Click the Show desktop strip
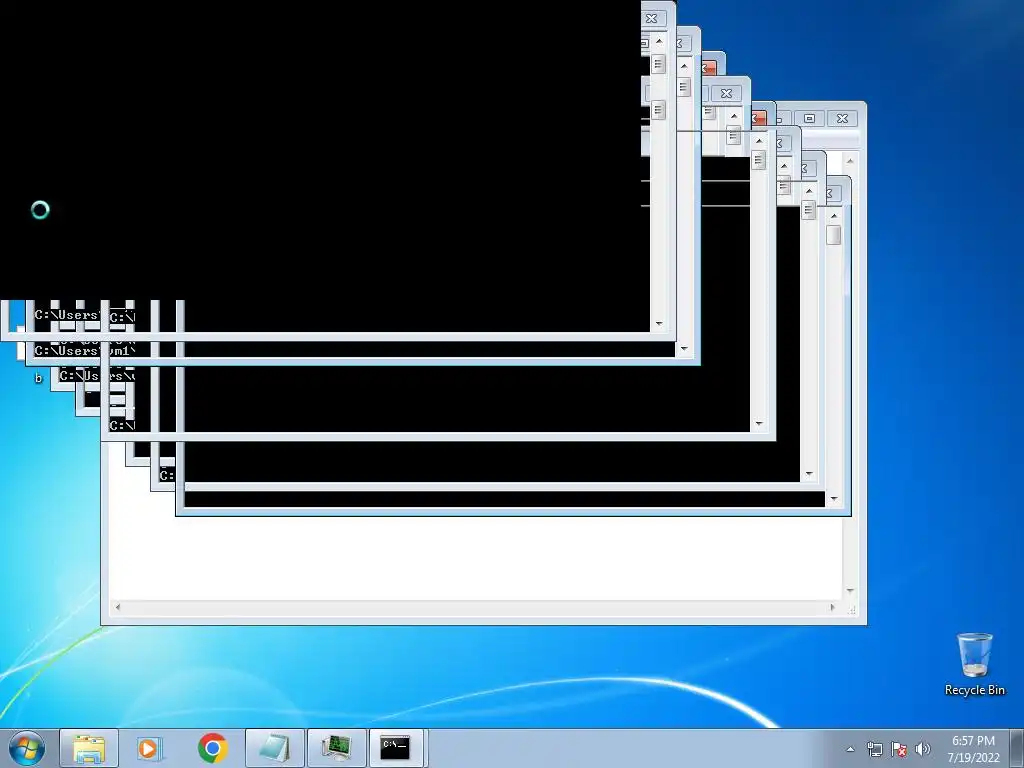1024x768 pixels. [x=1017, y=748]
